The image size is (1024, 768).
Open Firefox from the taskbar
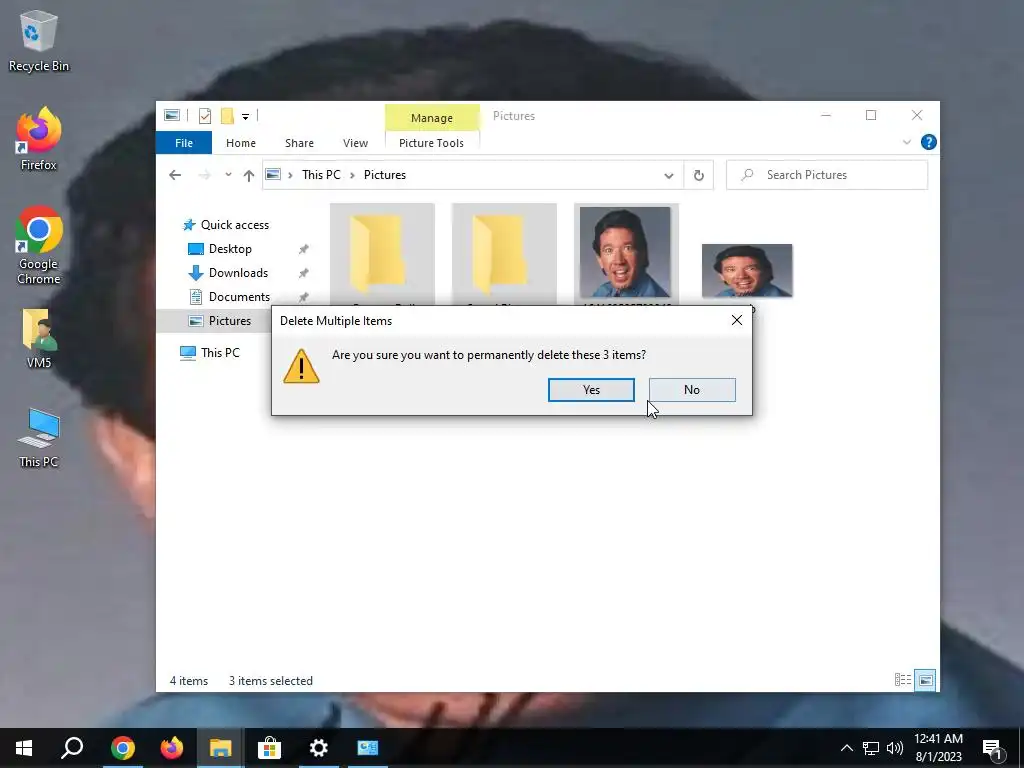click(x=172, y=748)
